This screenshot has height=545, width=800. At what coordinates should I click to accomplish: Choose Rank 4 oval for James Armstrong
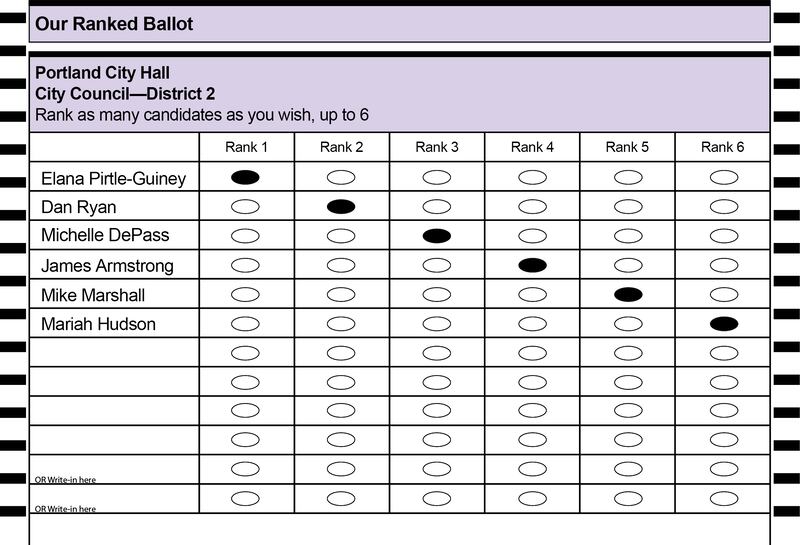[532, 265]
